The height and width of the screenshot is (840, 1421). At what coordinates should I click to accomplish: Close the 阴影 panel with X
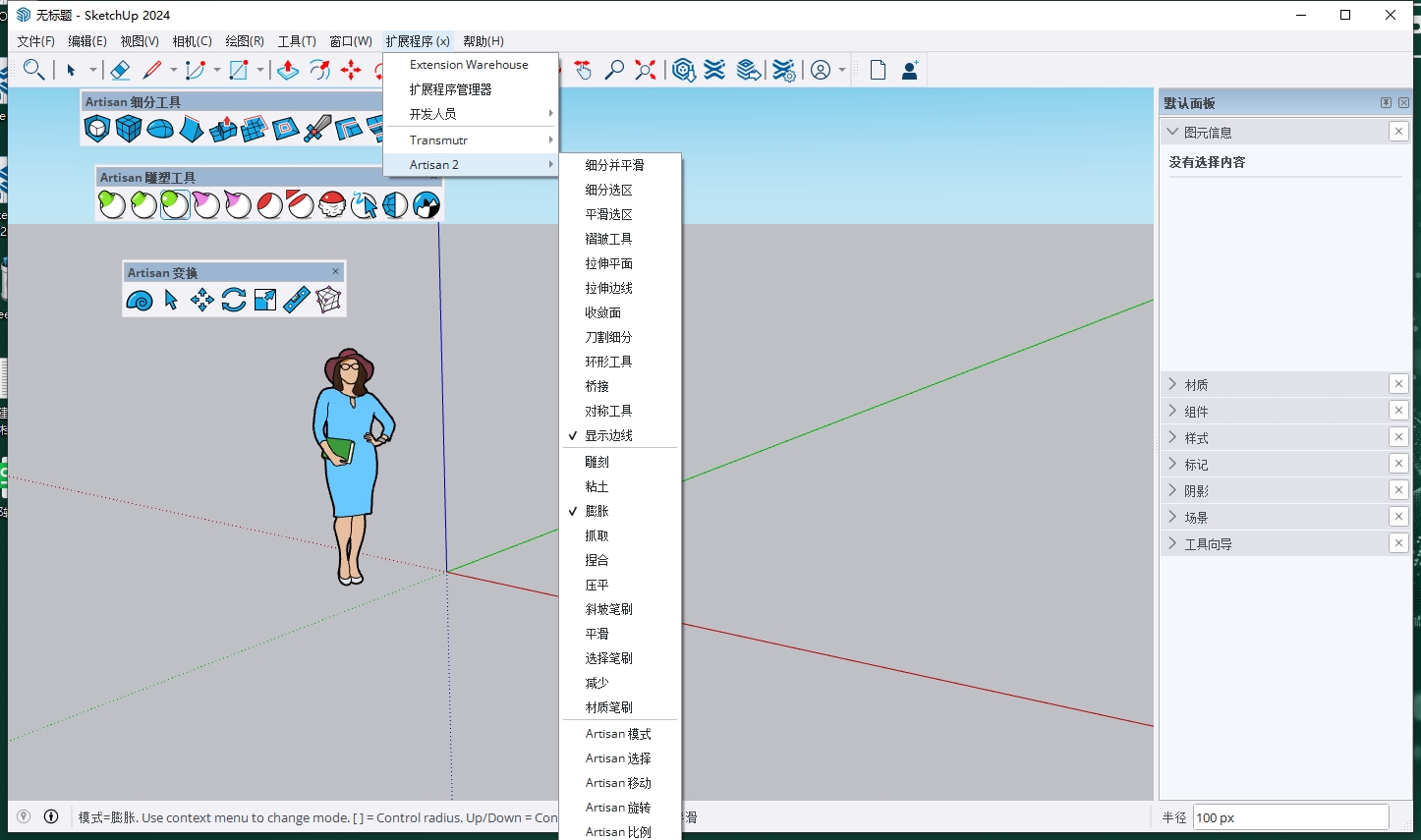1398,489
